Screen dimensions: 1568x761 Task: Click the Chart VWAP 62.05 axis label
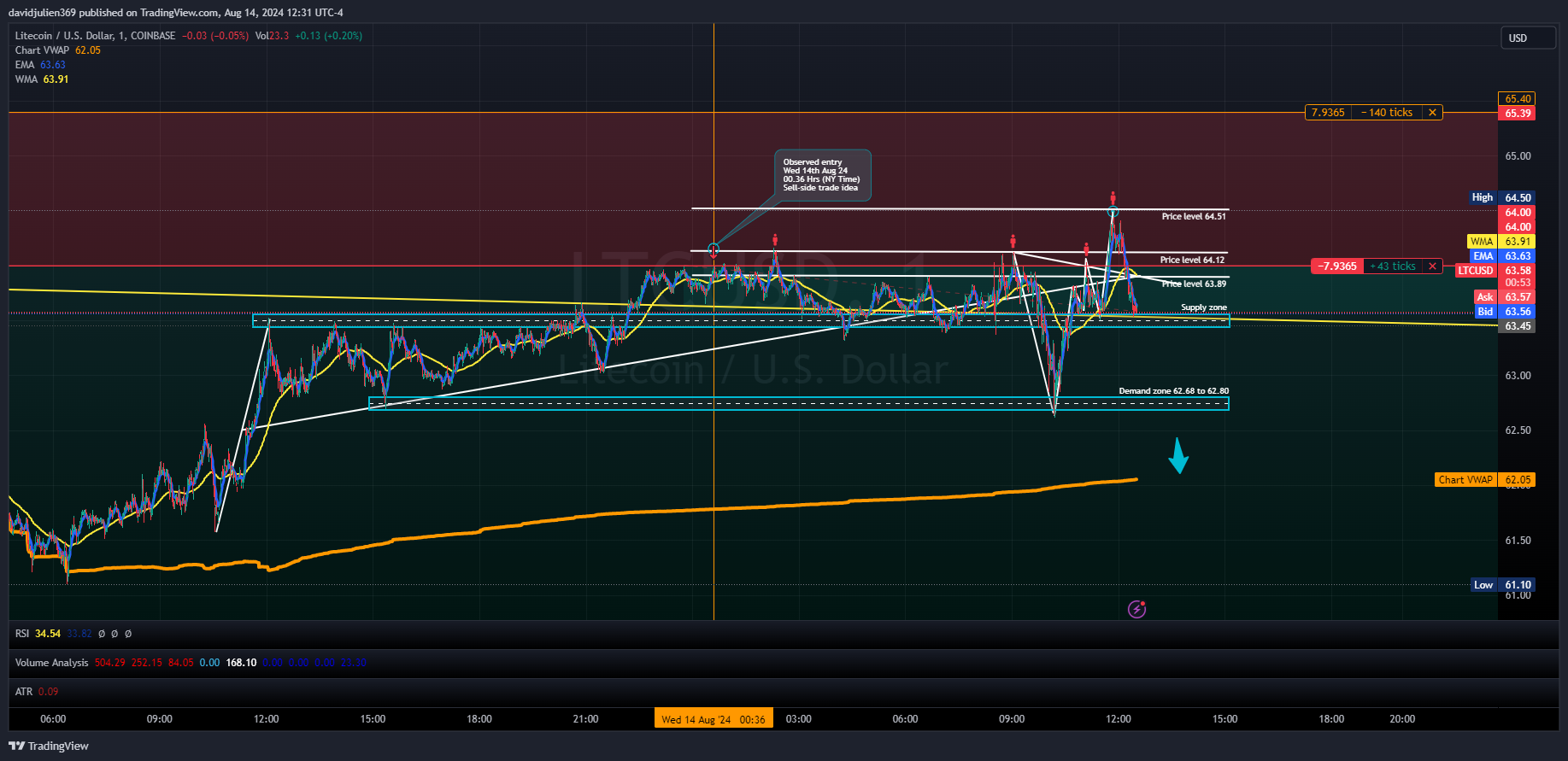pos(1485,480)
